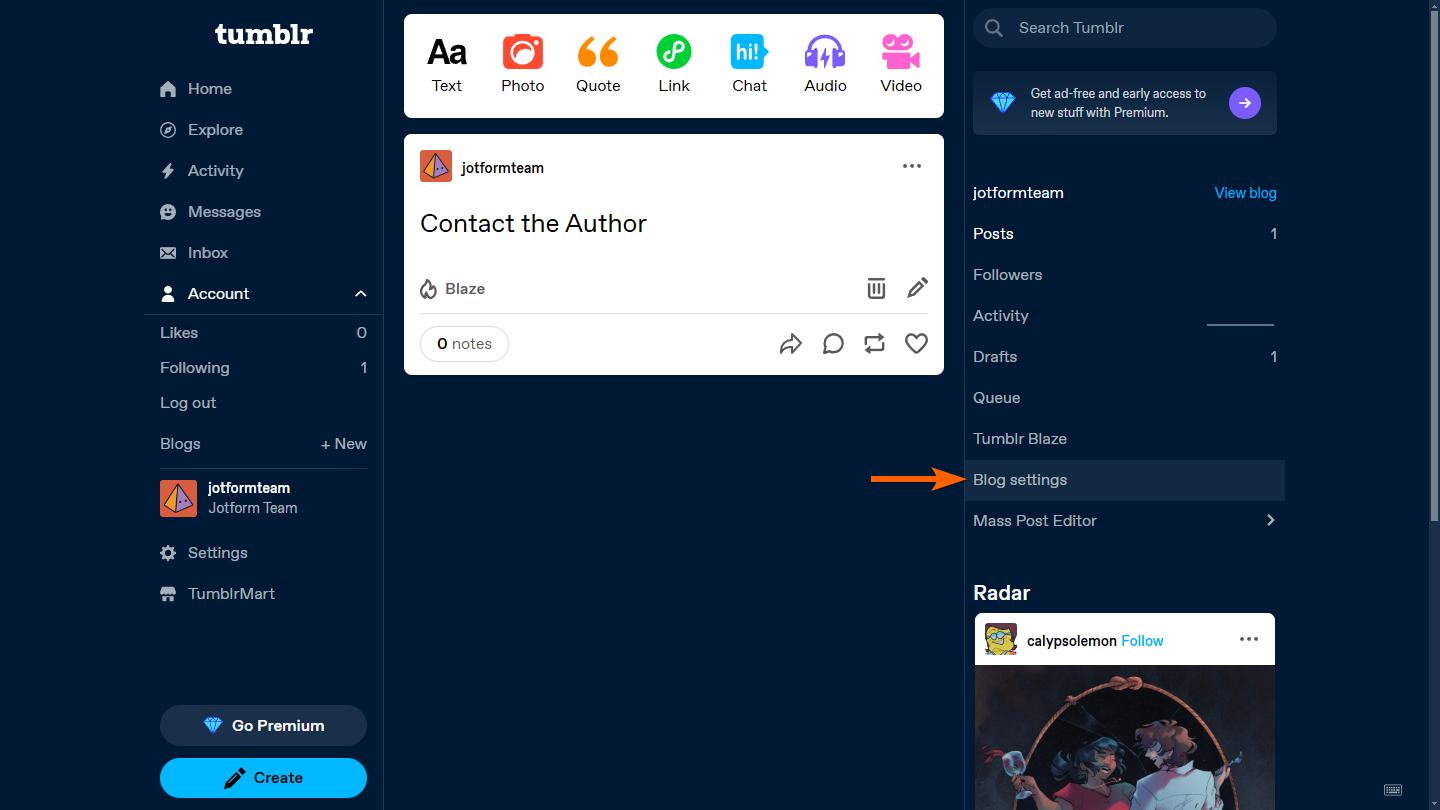Log out of the account

188,403
